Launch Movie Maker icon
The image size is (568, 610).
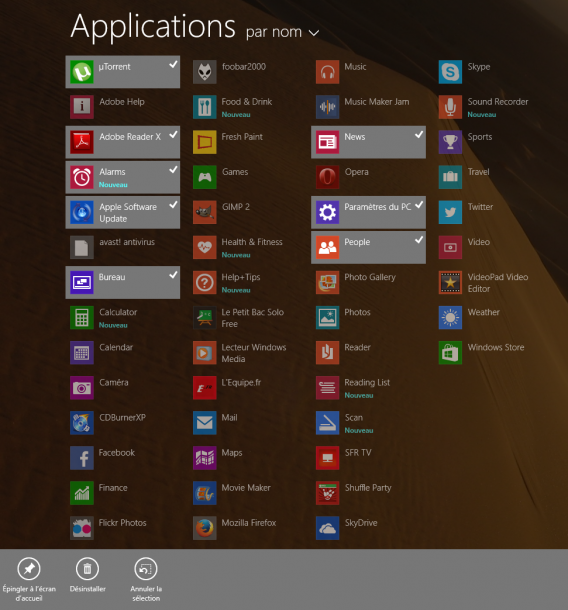coord(205,493)
